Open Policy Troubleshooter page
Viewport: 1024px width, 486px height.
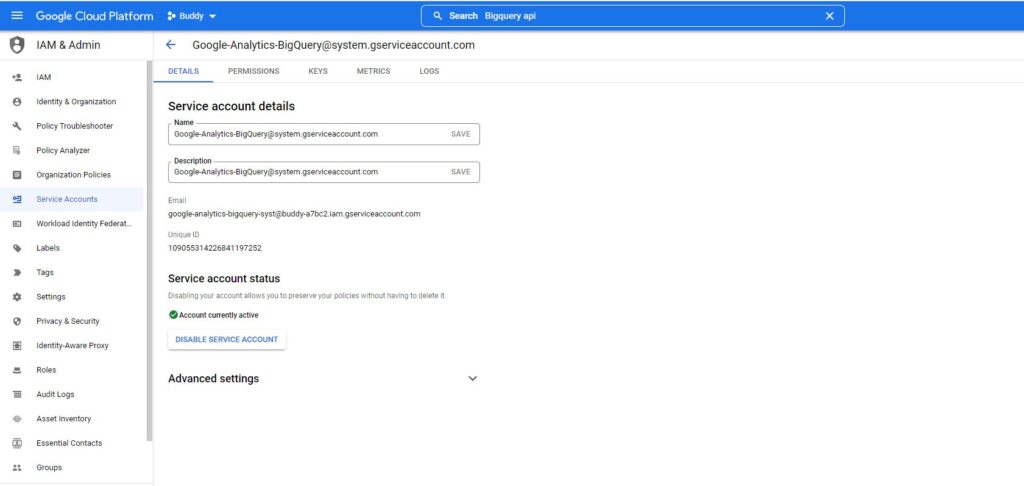(x=74, y=126)
